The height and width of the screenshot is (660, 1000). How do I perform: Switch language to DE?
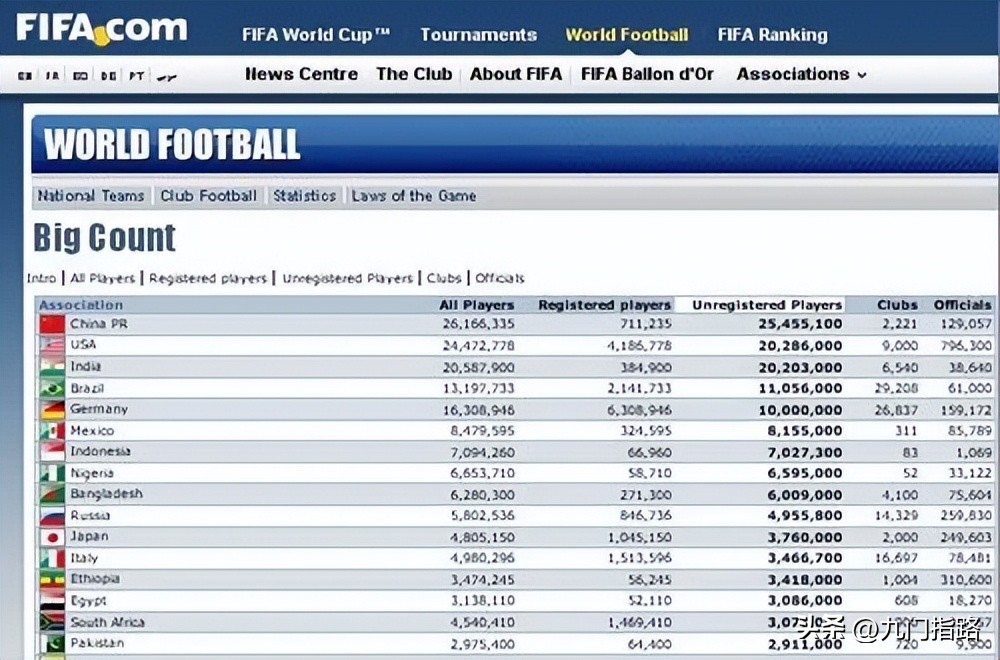point(108,76)
